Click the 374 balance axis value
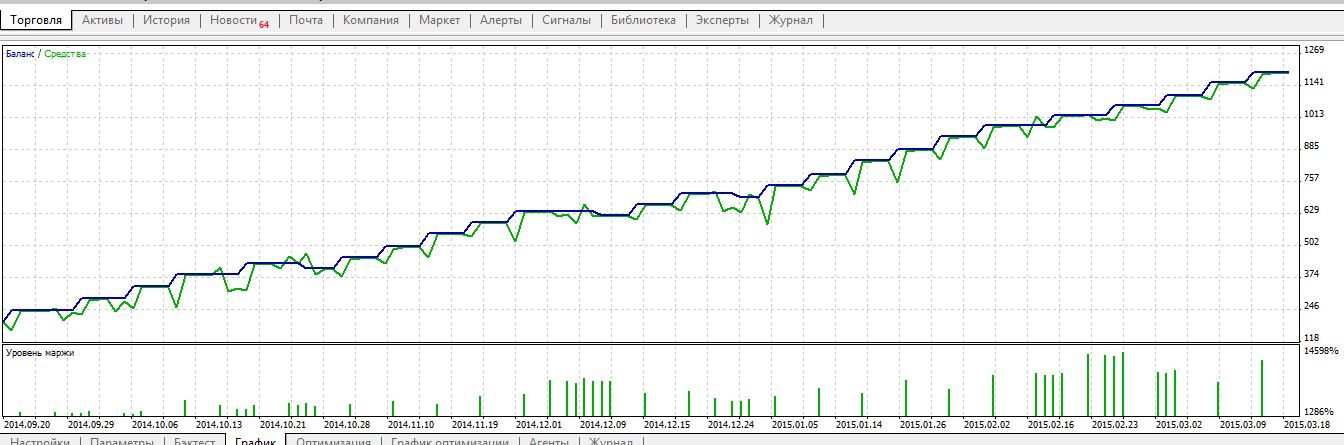Viewport: 1344px width, 445px height. pyautogui.click(x=1313, y=274)
